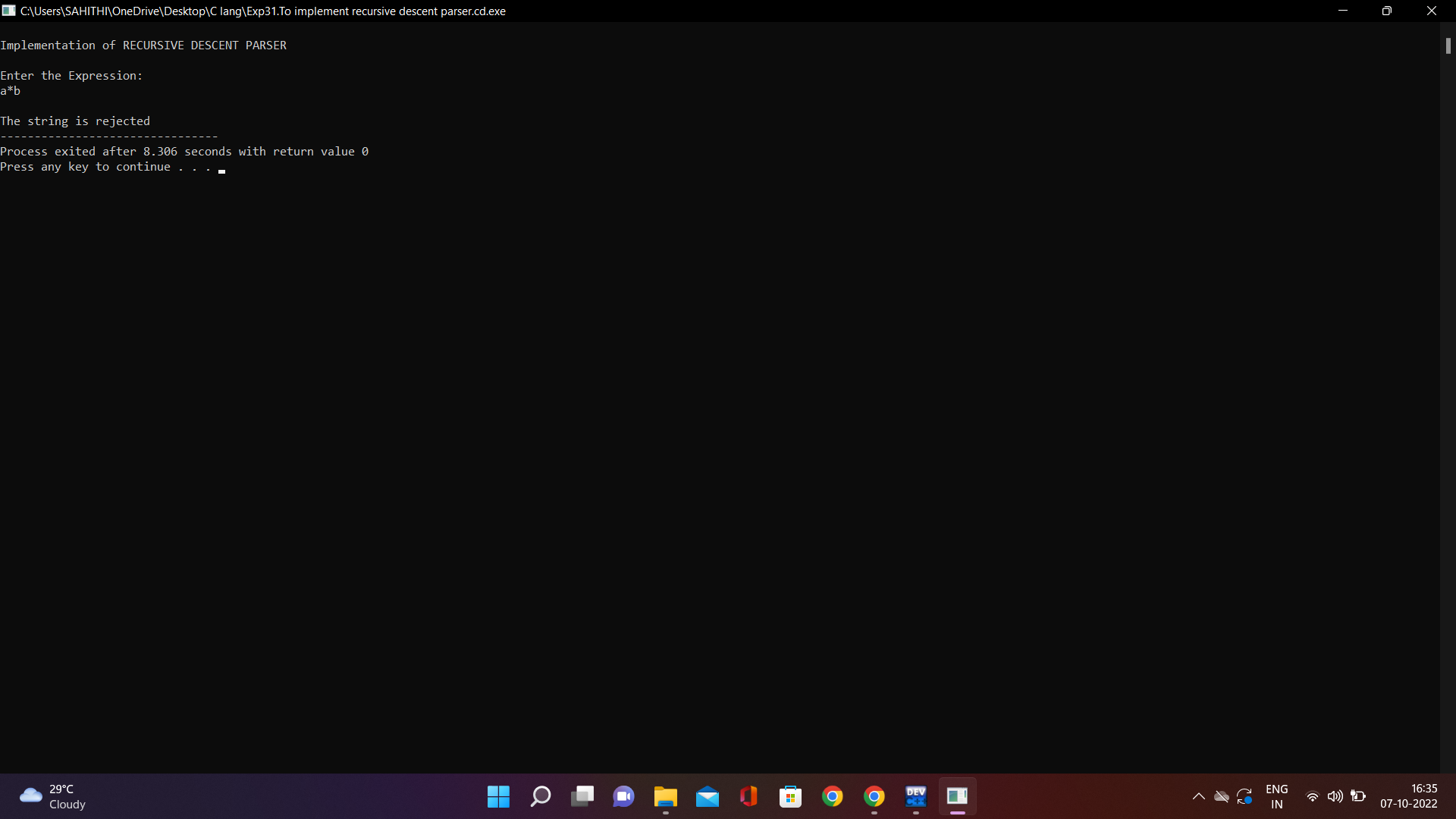
Task: Open volume control from speaker icon
Action: click(1335, 796)
